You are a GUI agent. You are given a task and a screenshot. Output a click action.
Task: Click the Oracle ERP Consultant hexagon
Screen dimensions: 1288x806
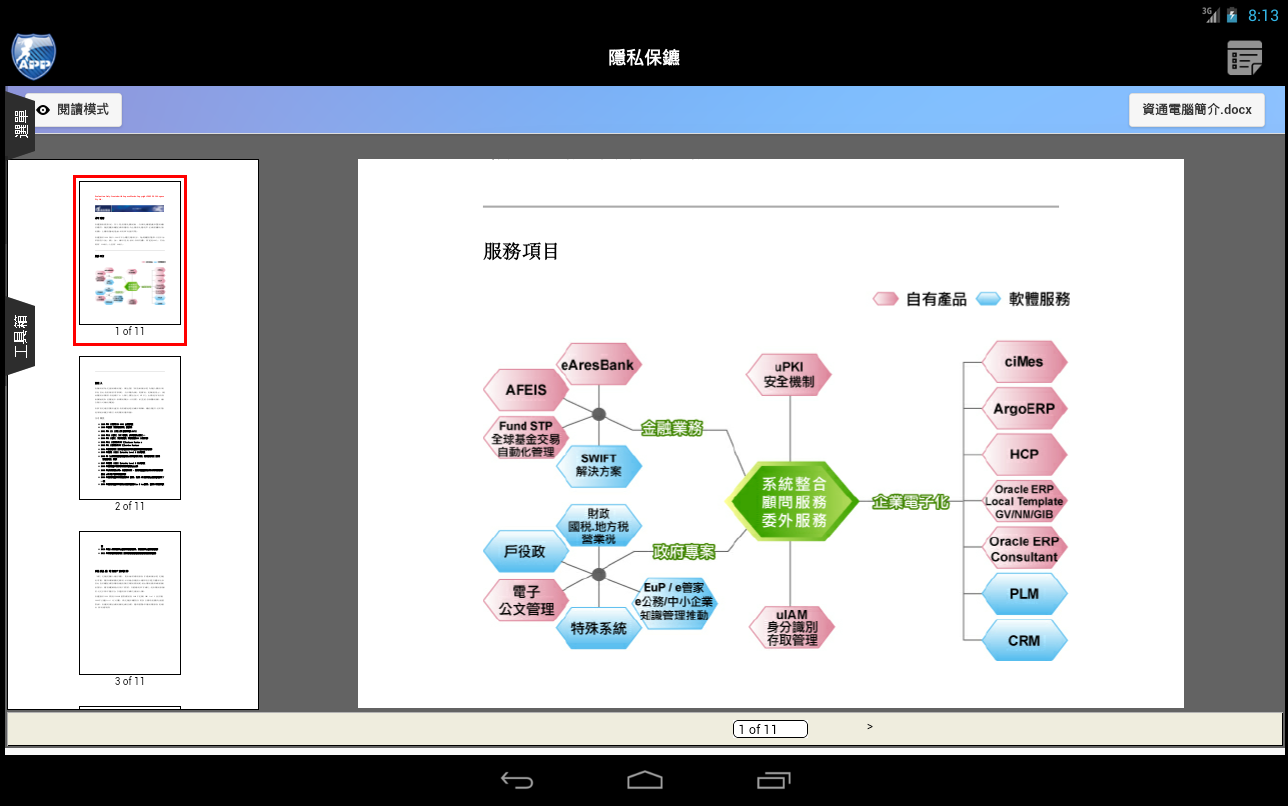click(x=1024, y=548)
